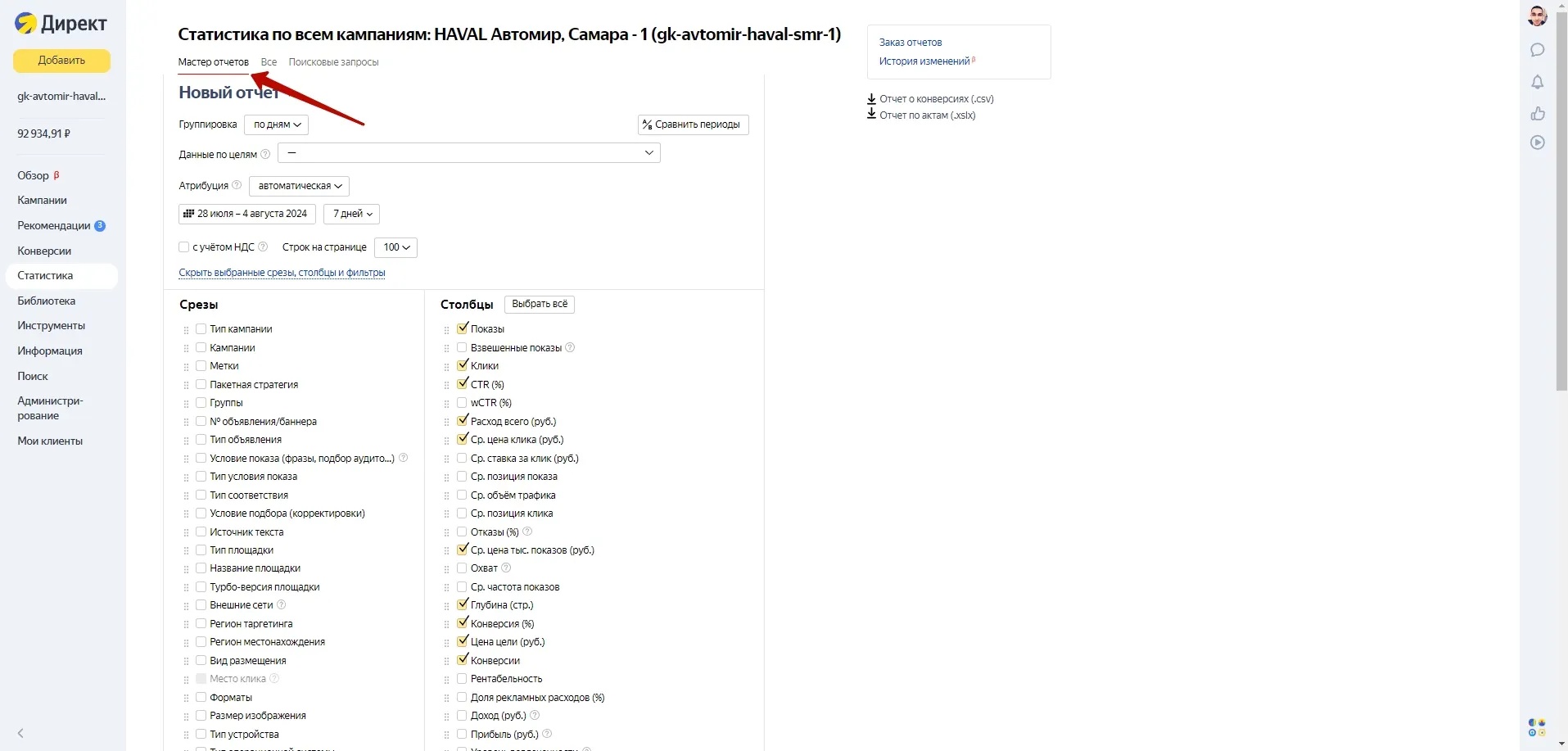Open the user profile avatar
The width and height of the screenshot is (1568, 751).
1537,16
